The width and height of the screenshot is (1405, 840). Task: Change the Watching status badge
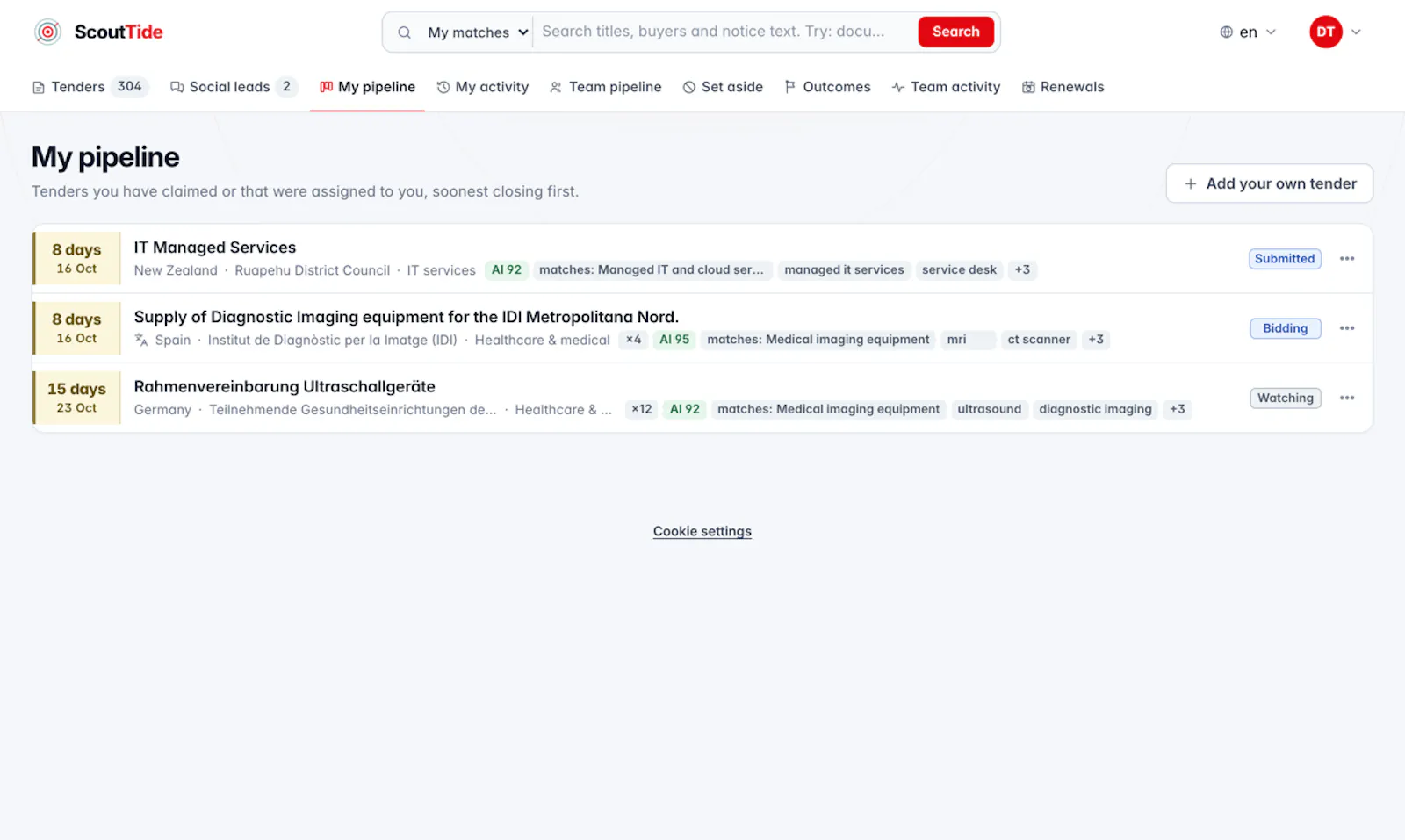click(x=1286, y=398)
